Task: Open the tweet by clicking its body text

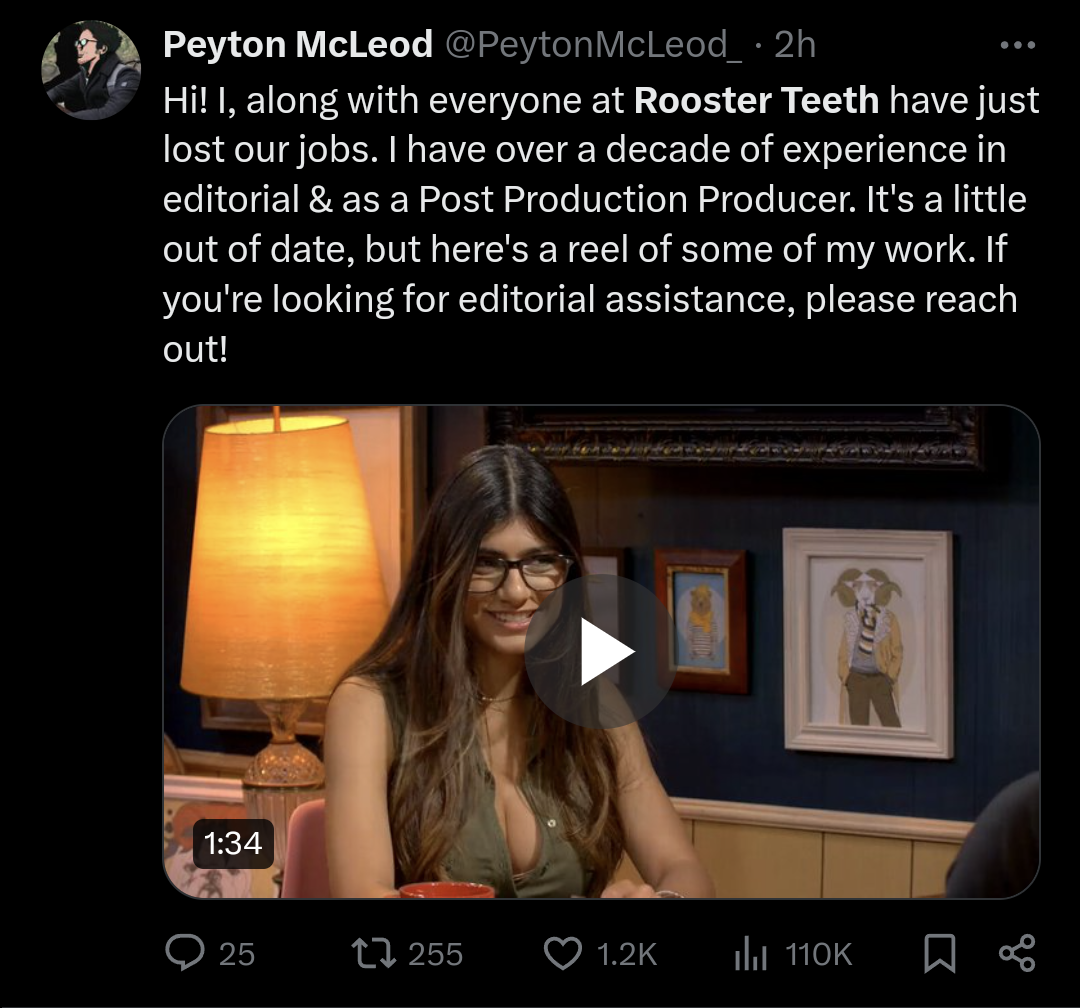Action: (601, 225)
